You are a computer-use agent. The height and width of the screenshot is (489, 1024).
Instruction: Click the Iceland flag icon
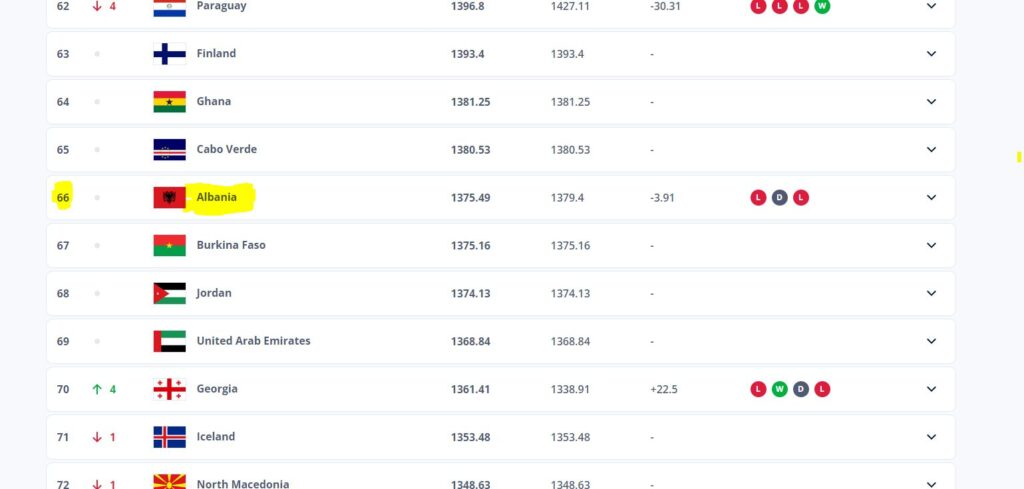tap(169, 437)
